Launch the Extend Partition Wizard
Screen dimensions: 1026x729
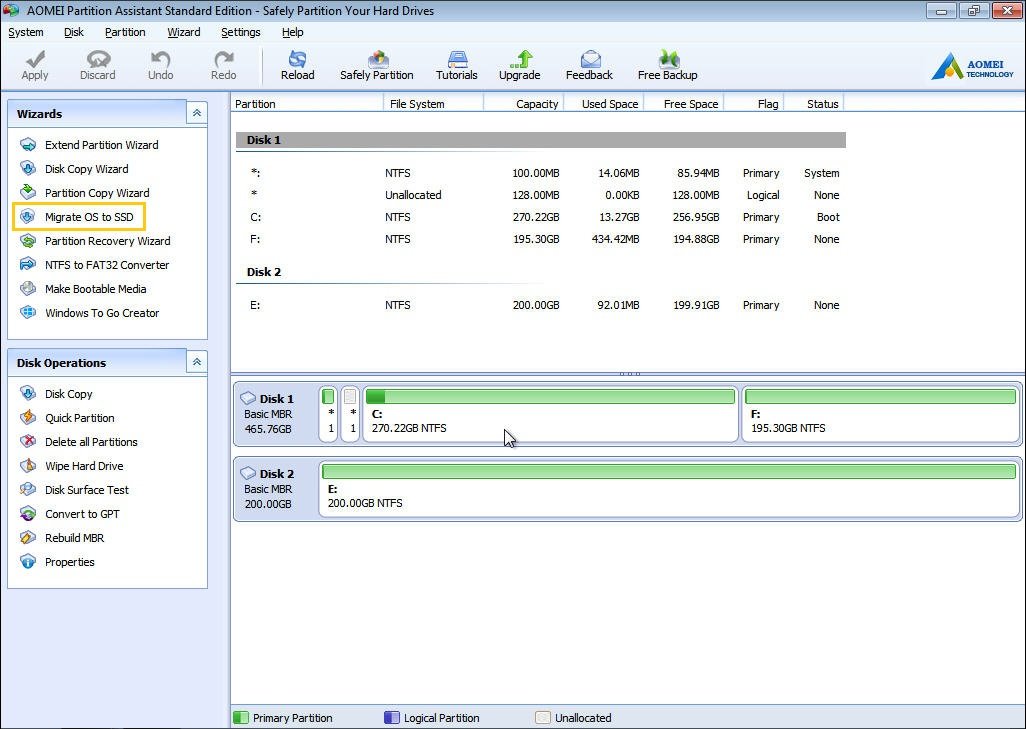[x=101, y=145]
